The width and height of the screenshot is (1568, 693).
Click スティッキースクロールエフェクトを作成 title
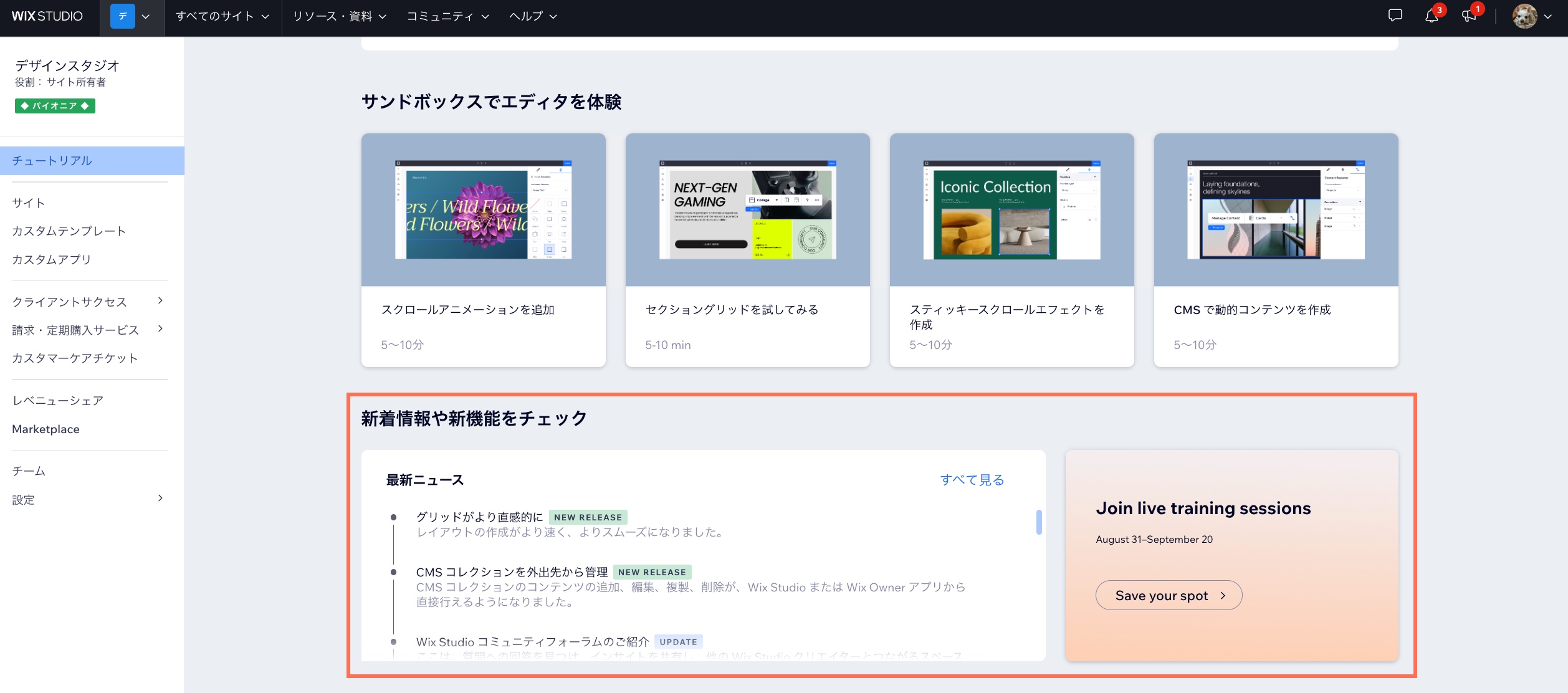click(x=1006, y=317)
